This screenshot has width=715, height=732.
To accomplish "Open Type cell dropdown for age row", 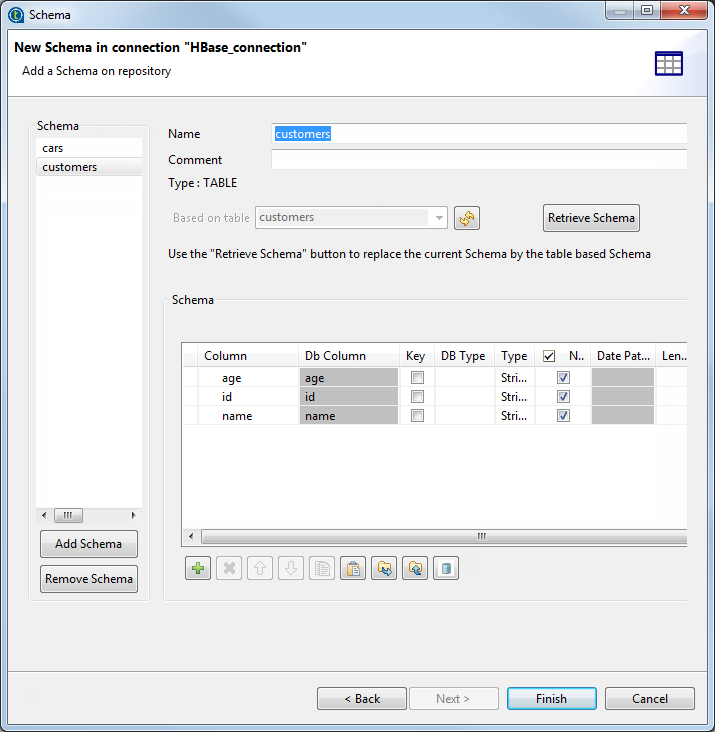I will 514,378.
